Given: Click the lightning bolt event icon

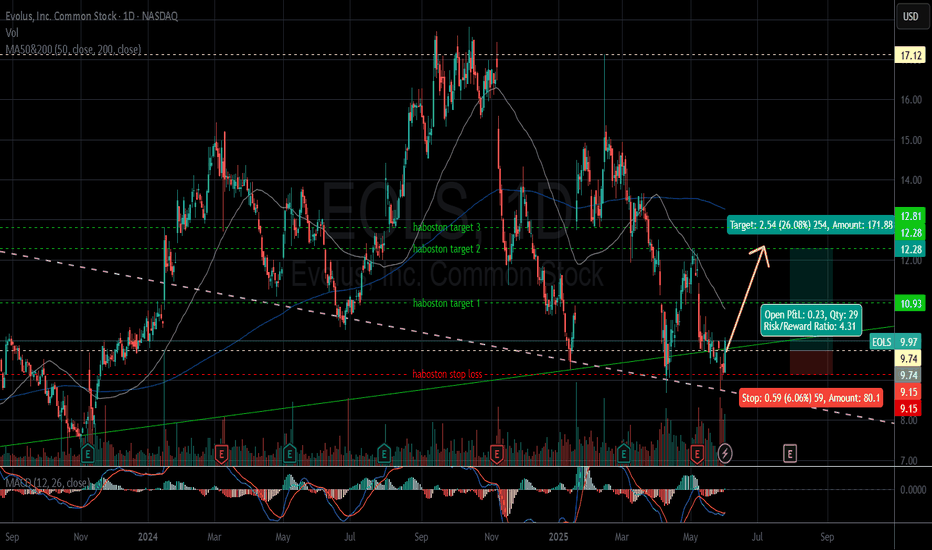Looking at the screenshot, I should (x=725, y=454).
